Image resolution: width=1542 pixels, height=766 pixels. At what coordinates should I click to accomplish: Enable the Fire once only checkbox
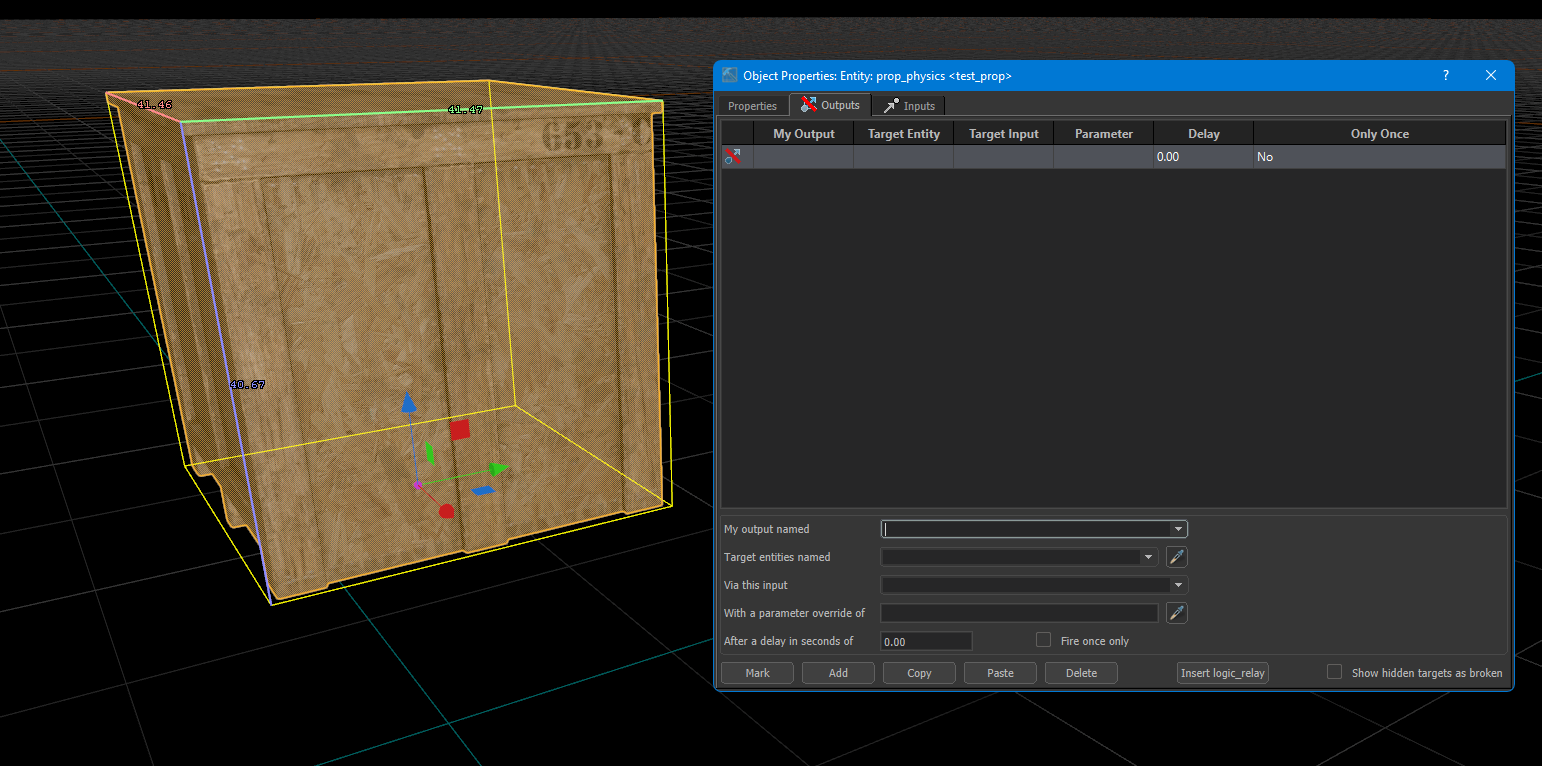pyautogui.click(x=1043, y=639)
